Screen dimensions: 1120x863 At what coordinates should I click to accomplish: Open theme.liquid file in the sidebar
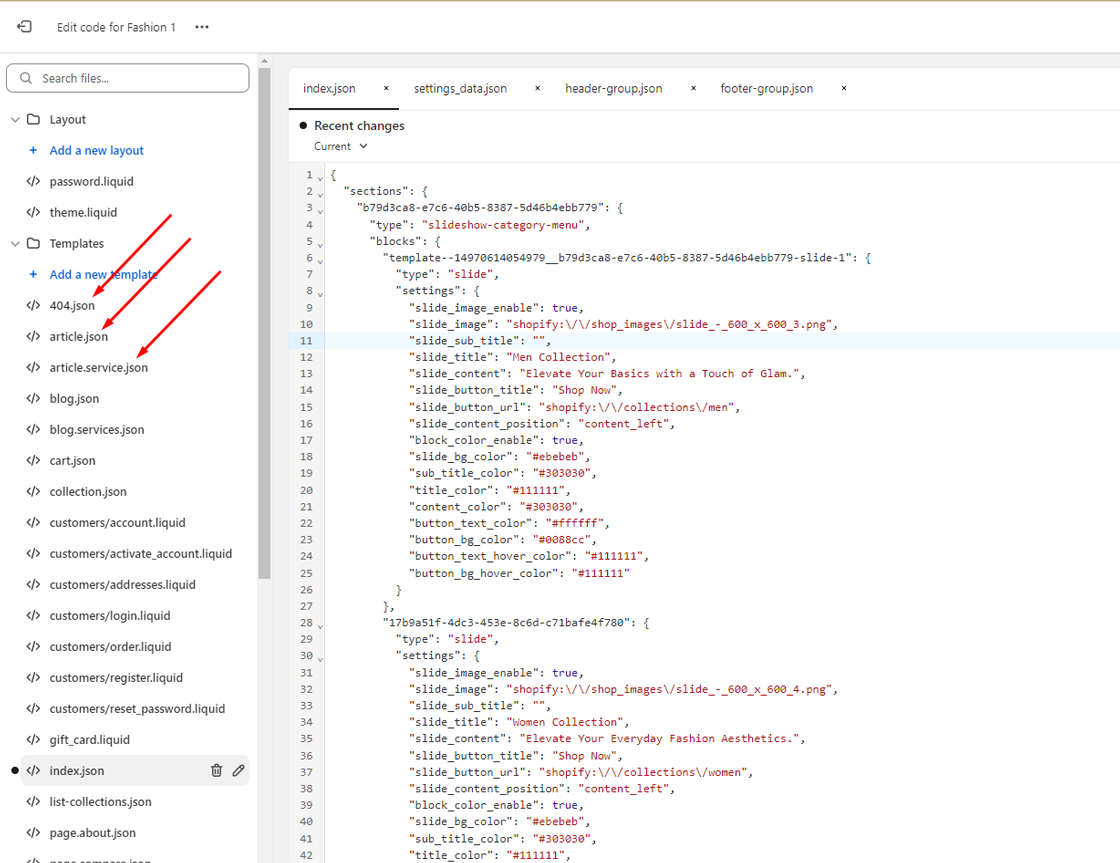click(83, 213)
